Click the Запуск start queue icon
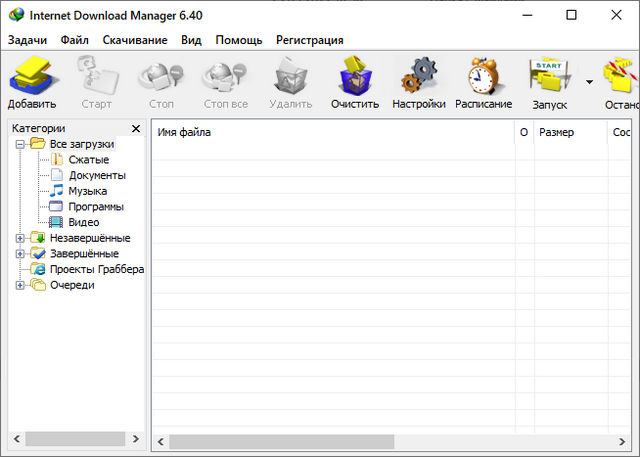Screen dimensions: 640x457 pyautogui.click(x=549, y=77)
